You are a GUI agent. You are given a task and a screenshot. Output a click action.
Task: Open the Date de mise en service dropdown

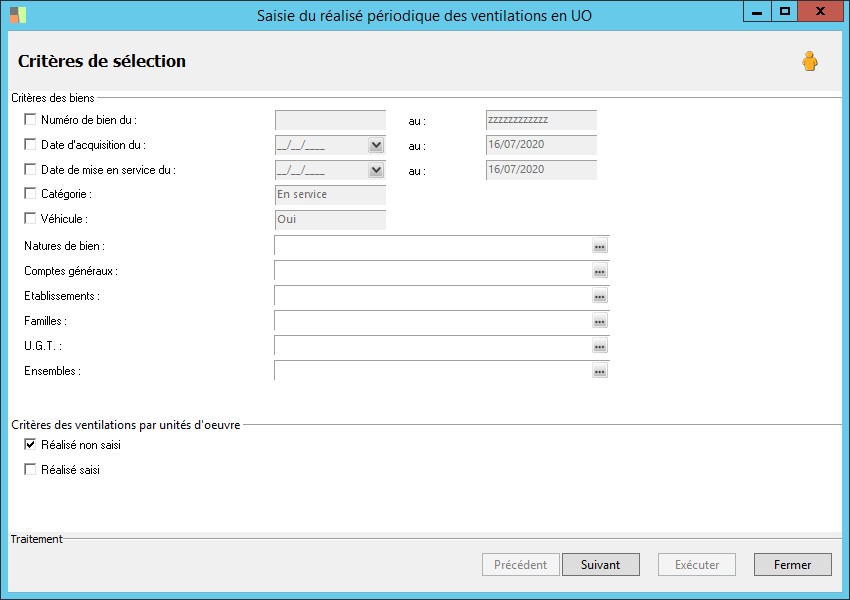376,170
